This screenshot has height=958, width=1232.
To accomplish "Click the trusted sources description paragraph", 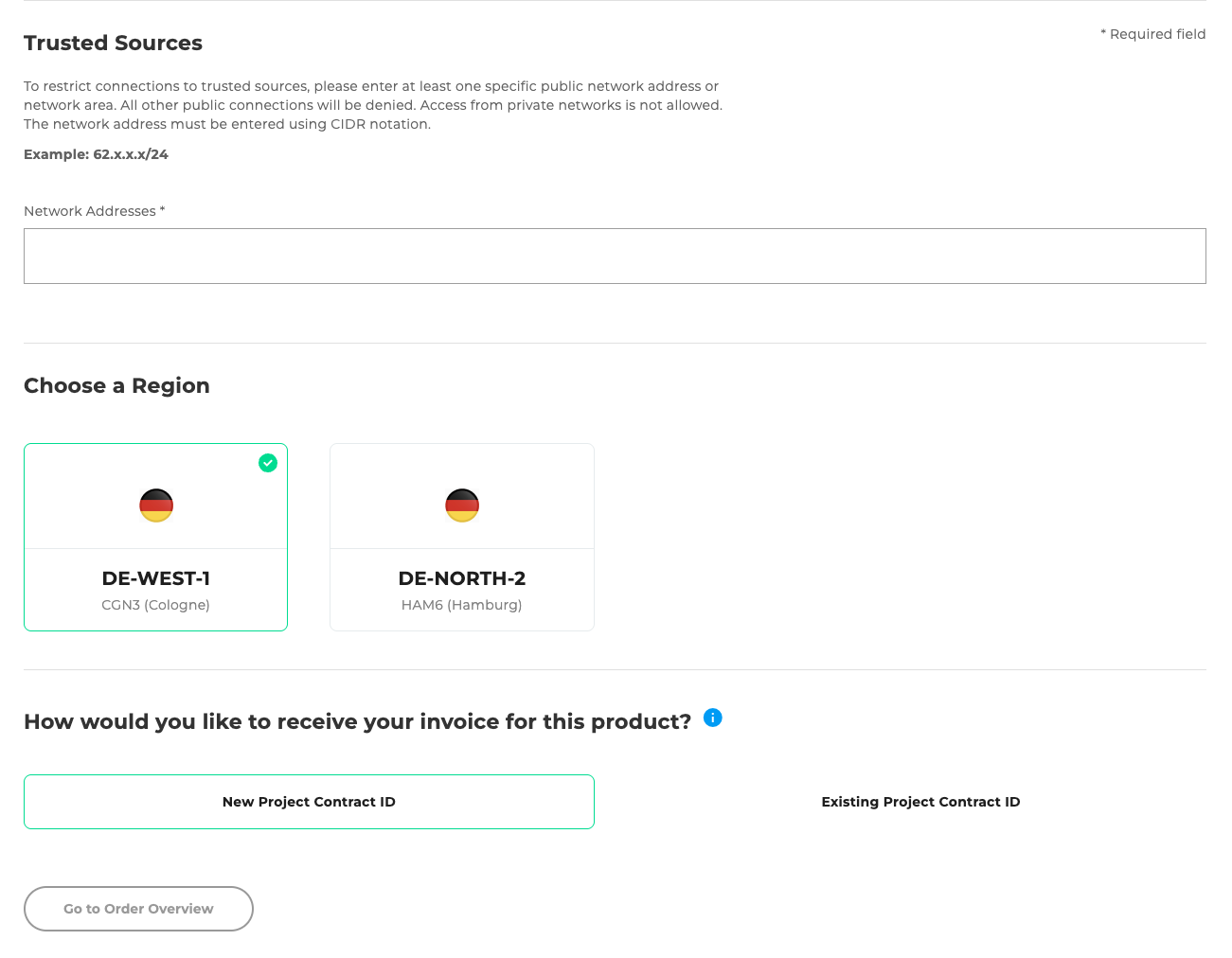I will [x=372, y=105].
